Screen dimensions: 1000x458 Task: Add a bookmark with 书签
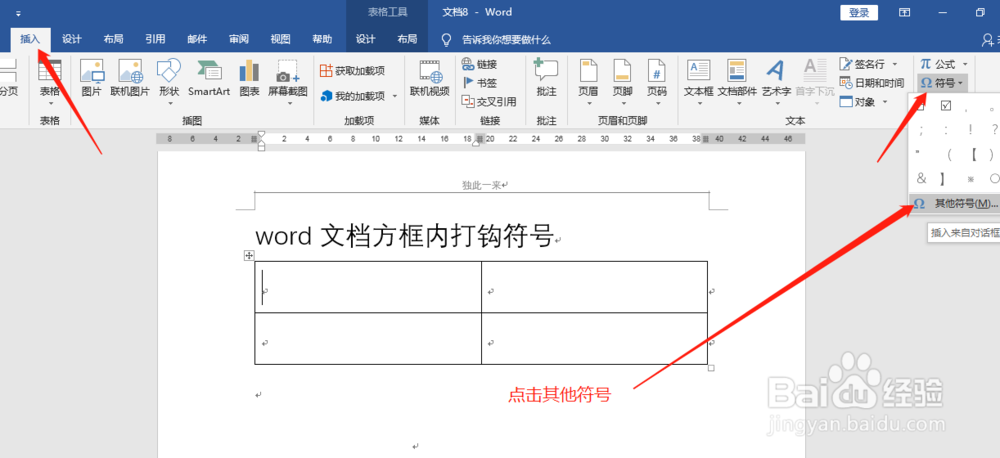(x=479, y=83)
